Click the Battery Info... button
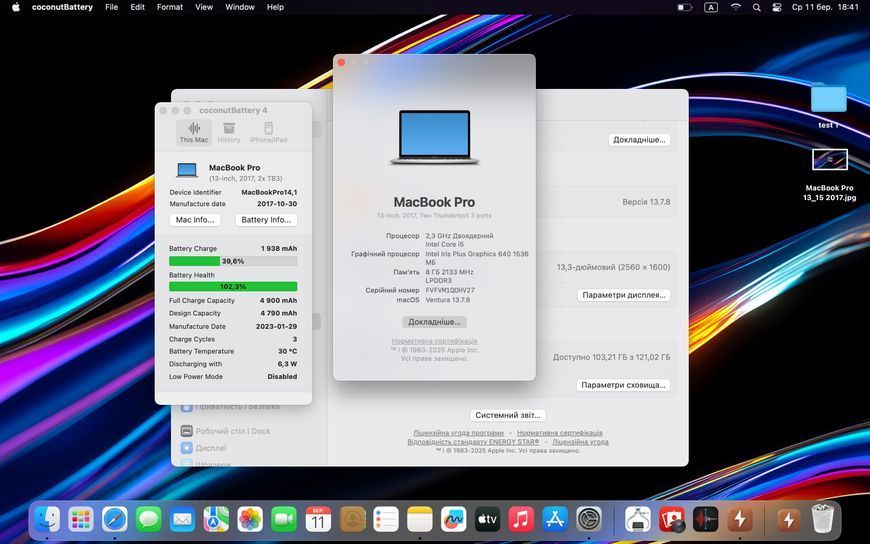This screenshot has width=870, height=544. tap(266, 220)
